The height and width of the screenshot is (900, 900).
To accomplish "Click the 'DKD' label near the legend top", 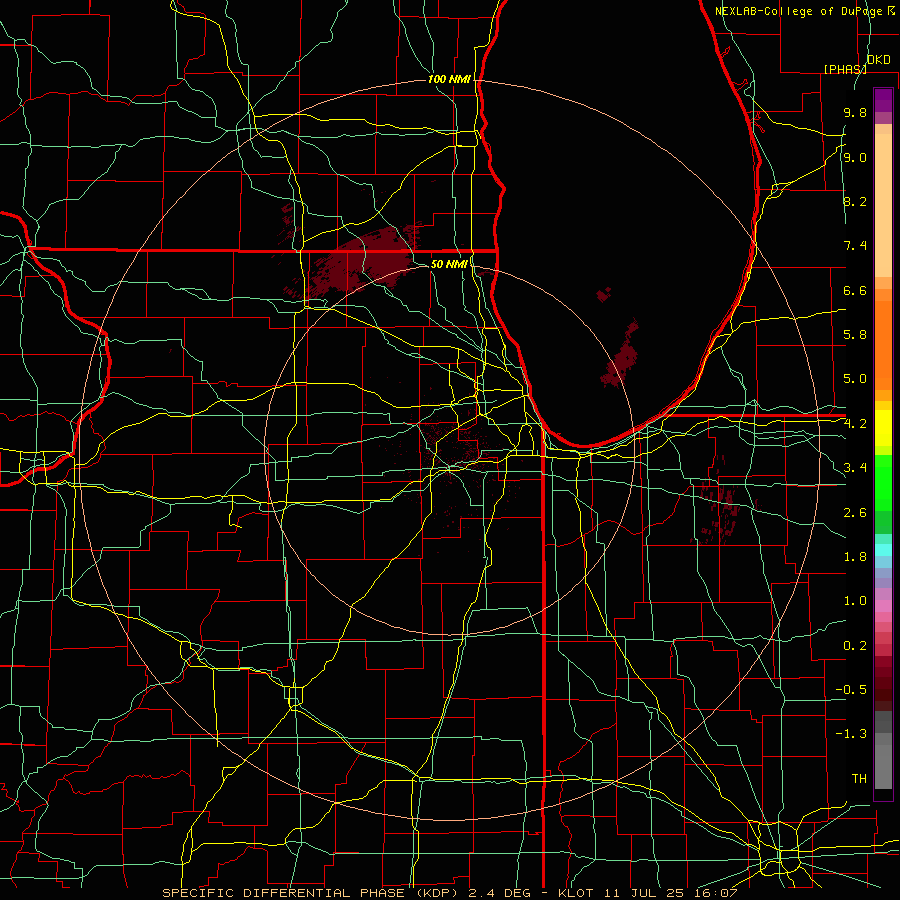I will click(x=879, y=60).
